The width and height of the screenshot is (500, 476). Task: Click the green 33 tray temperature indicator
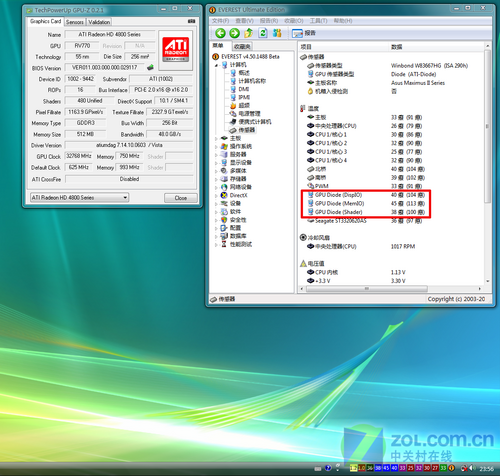click(443, 468)
